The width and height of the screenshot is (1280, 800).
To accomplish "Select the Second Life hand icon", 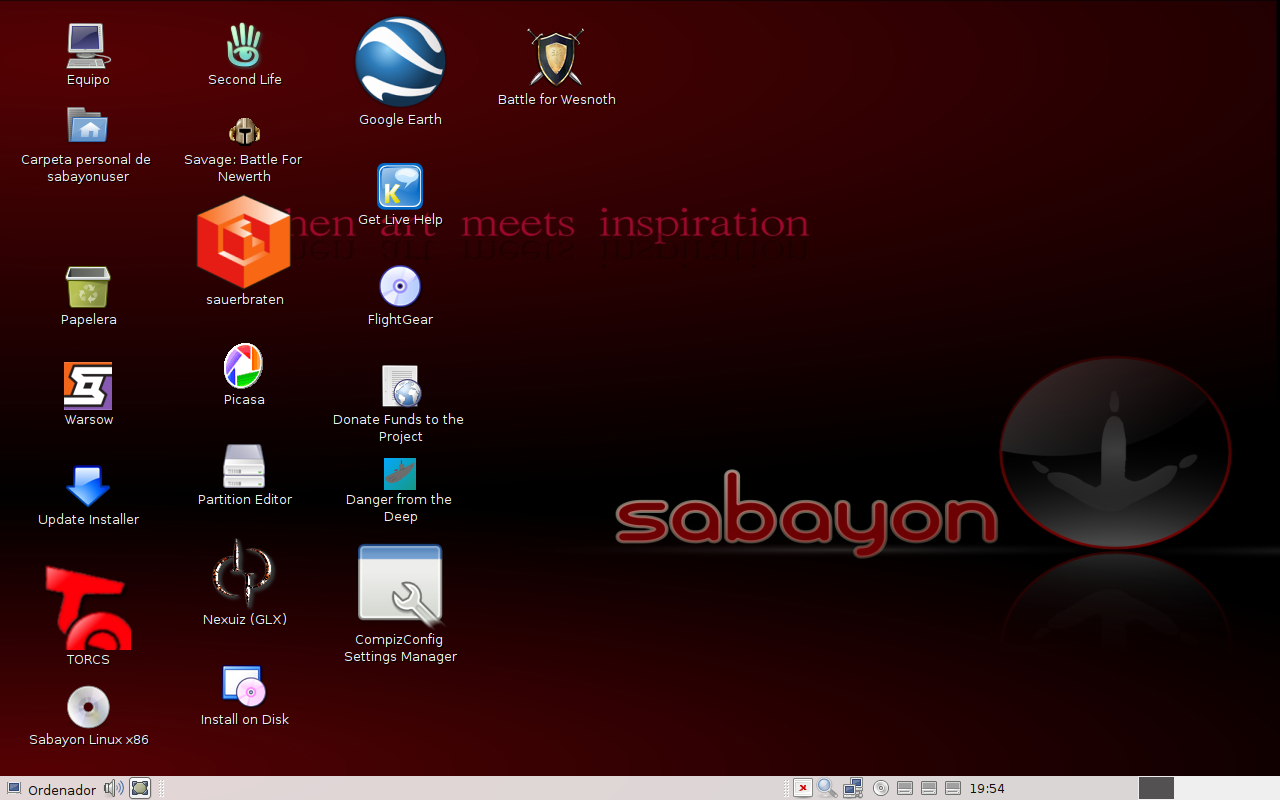I will coord(244,46).
